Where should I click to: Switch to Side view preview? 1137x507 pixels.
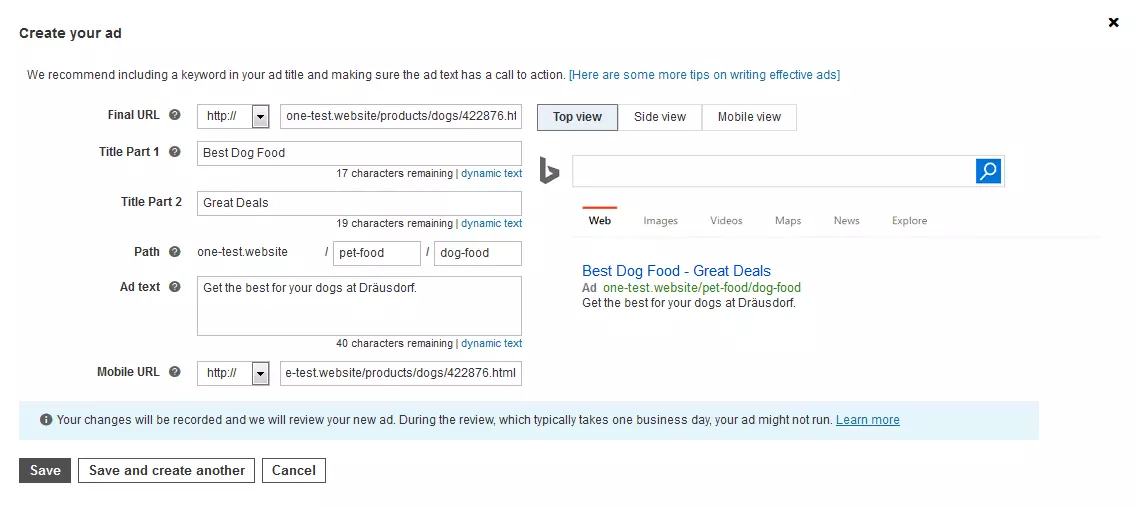(660, 117)
